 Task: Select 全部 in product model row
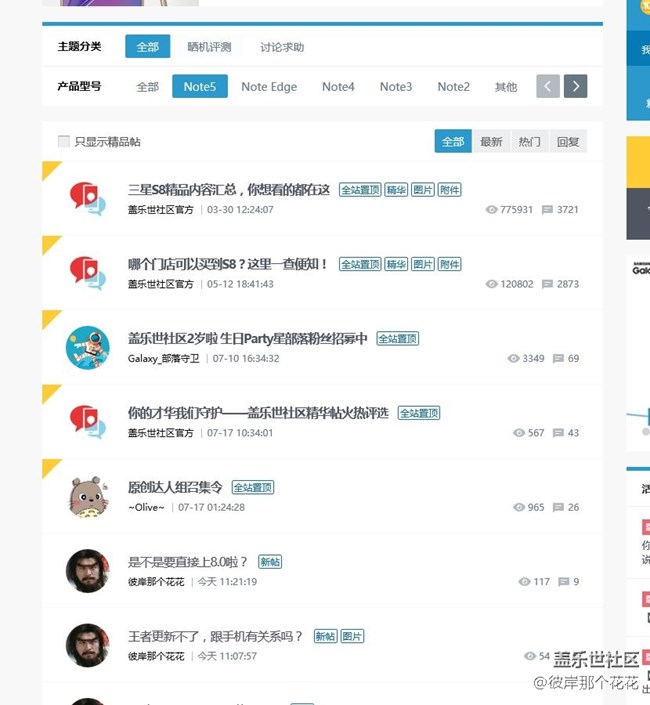tap(147, 86)
